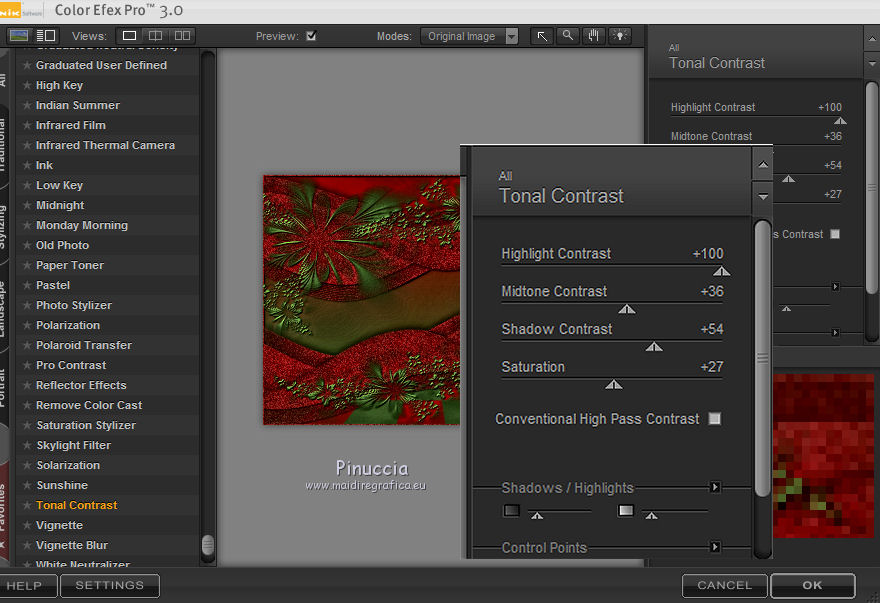Image resolution: width=880 pixels, height=603 pixels.
Task: Select the zoom magnifier tool
Action: pyautogui.click(x=568, y=36)
